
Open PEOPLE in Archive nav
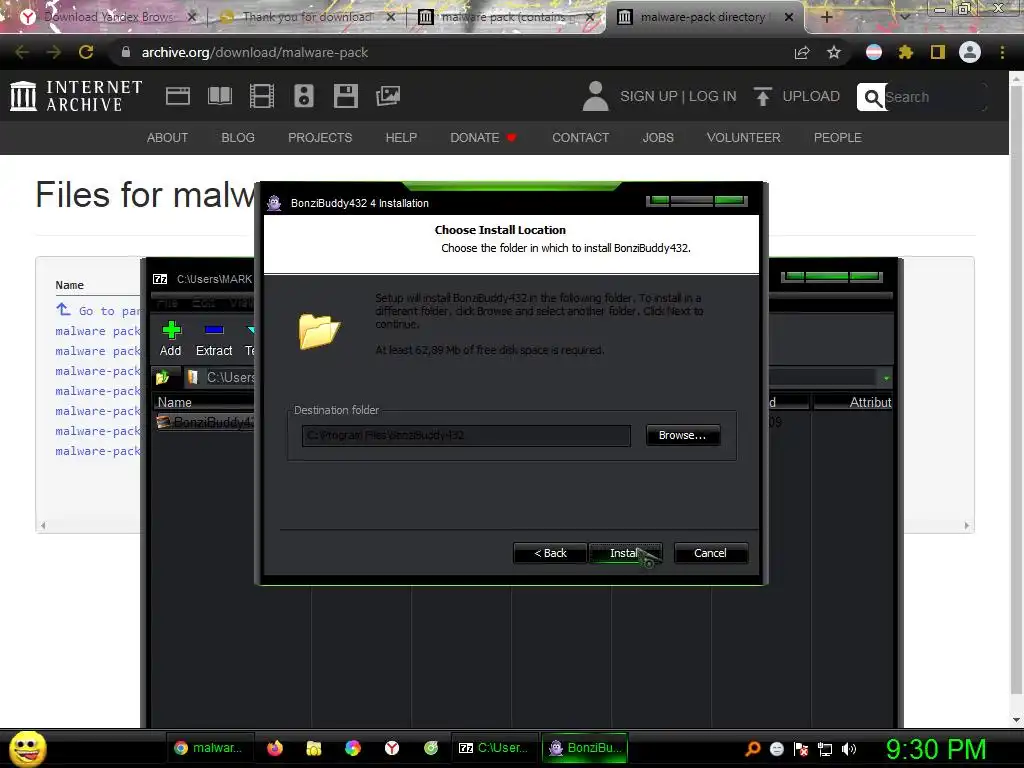[x=837, y=138]
